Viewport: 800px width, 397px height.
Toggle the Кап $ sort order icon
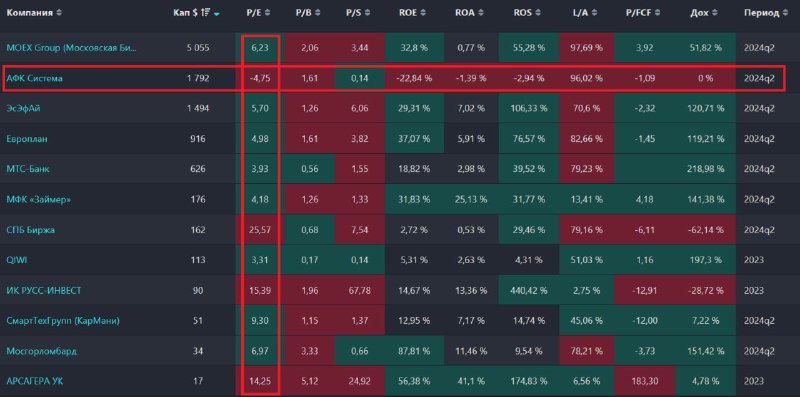[207, 13]
